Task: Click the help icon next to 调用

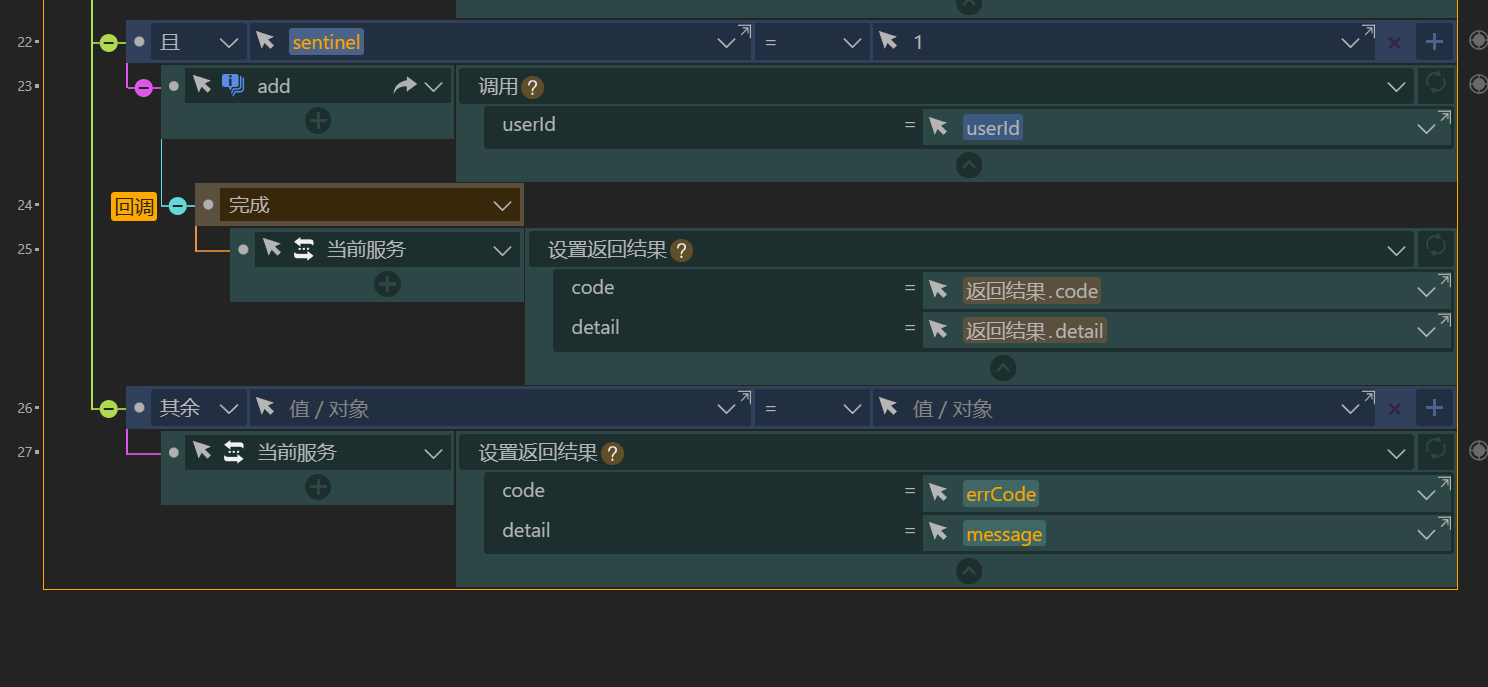Action: coord(533,87)
